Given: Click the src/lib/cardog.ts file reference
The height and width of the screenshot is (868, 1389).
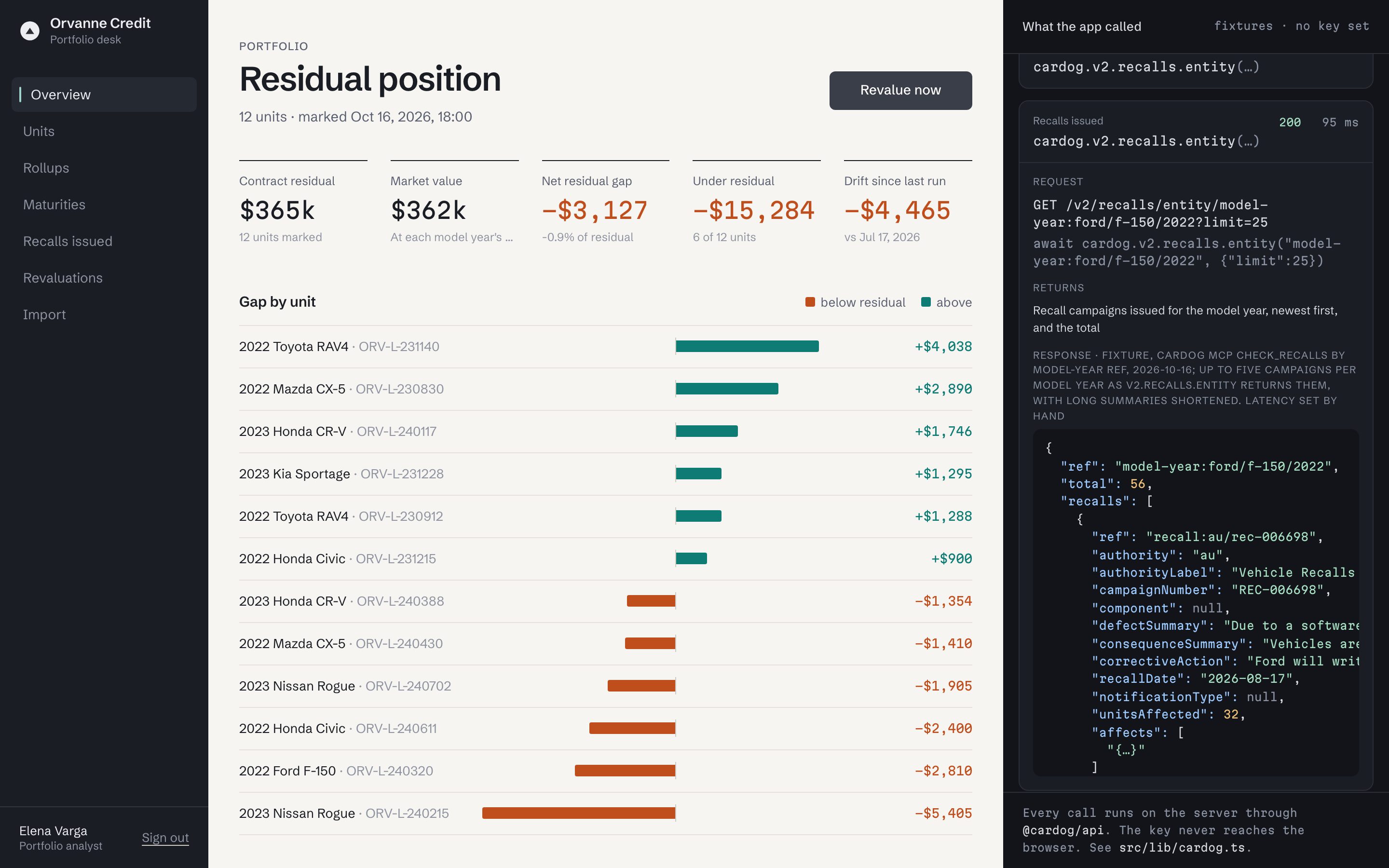Looking at the screenshot, I should pyautogui.click(x=1182, y=847).
